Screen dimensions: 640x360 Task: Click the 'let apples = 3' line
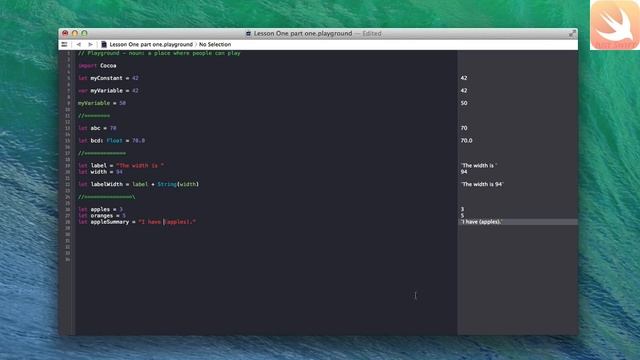pos(100,209)
